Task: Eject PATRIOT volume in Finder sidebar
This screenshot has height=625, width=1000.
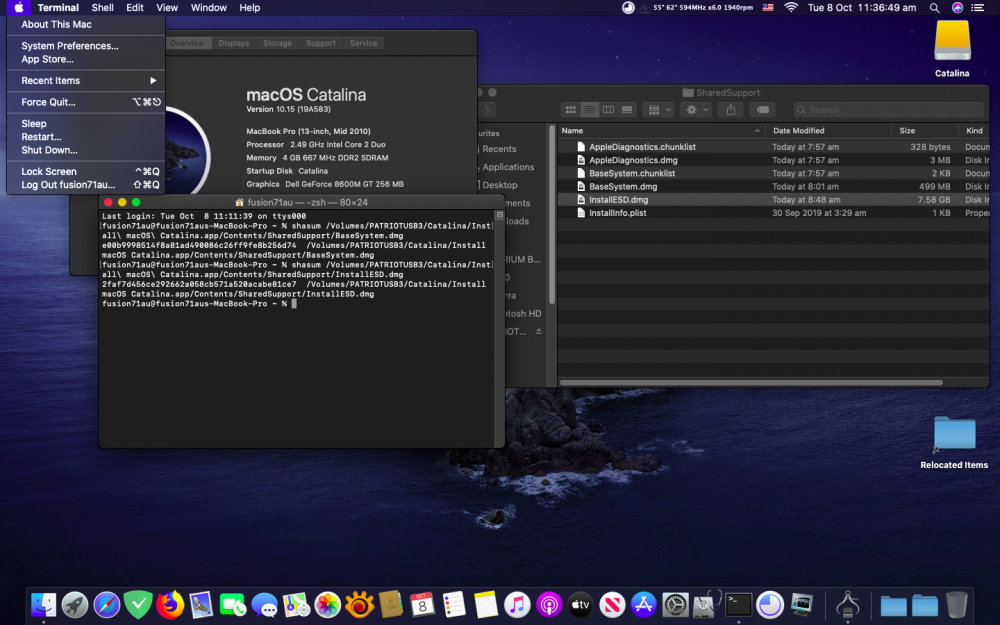Action: [539, 332]
